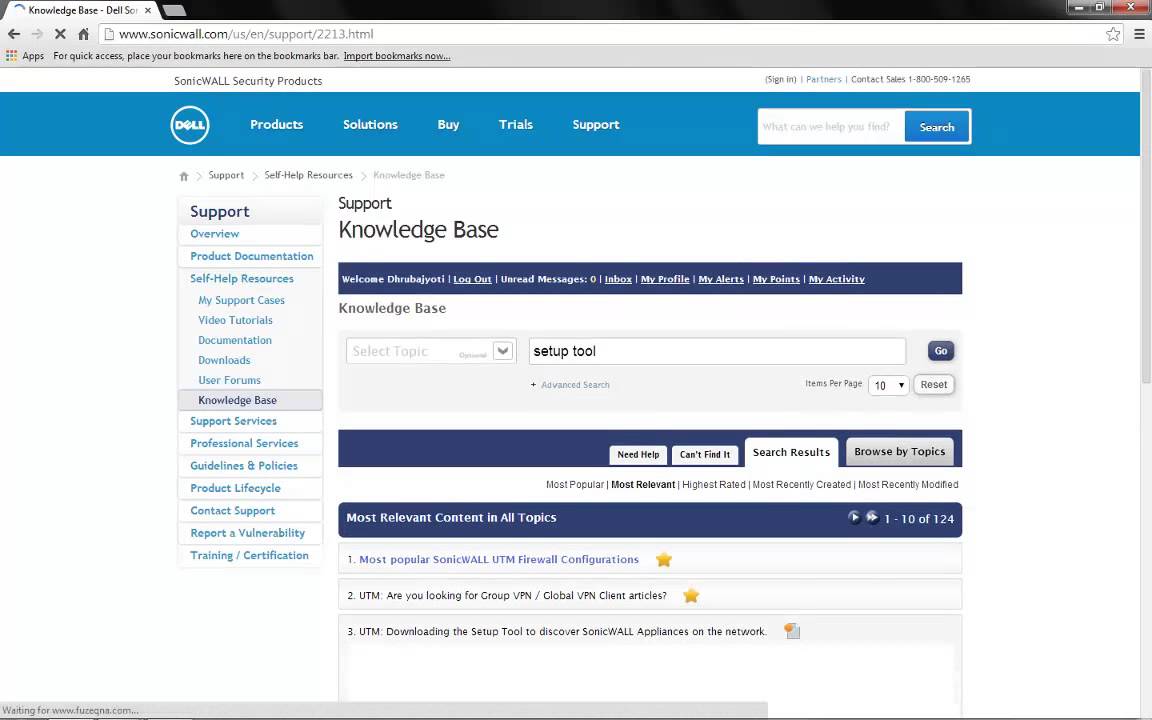Open My Alerts link
Screen dimensions: 1152x720
[x=721, y=279]
